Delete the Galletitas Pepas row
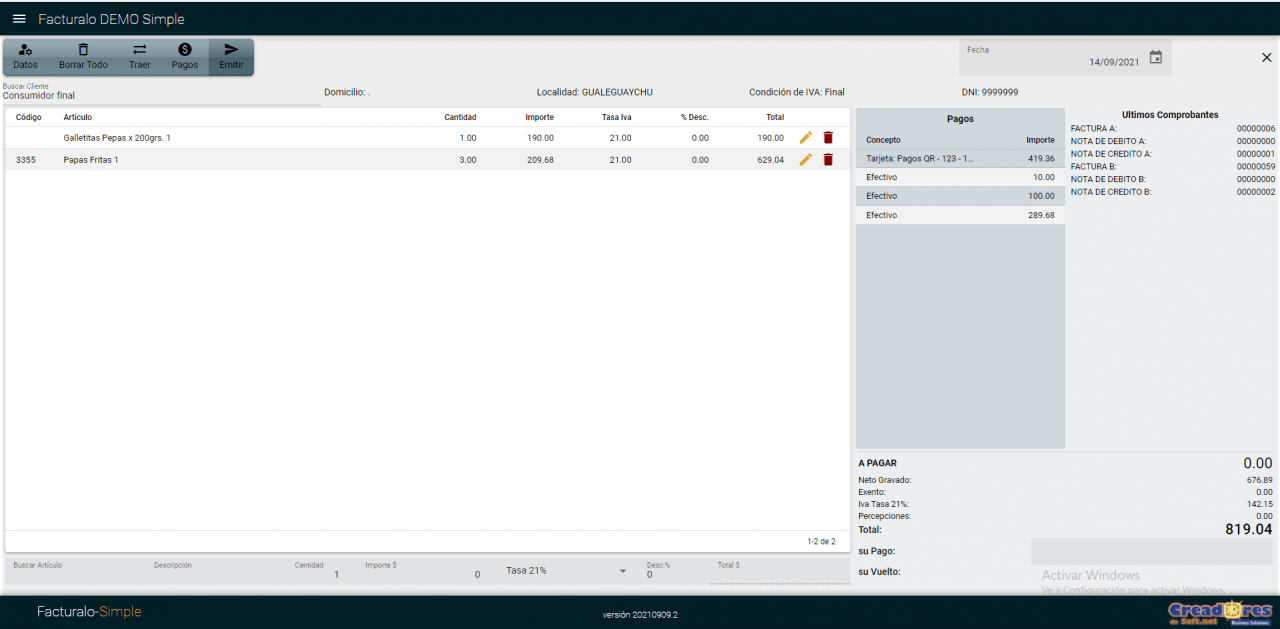 tap(828, 138)
